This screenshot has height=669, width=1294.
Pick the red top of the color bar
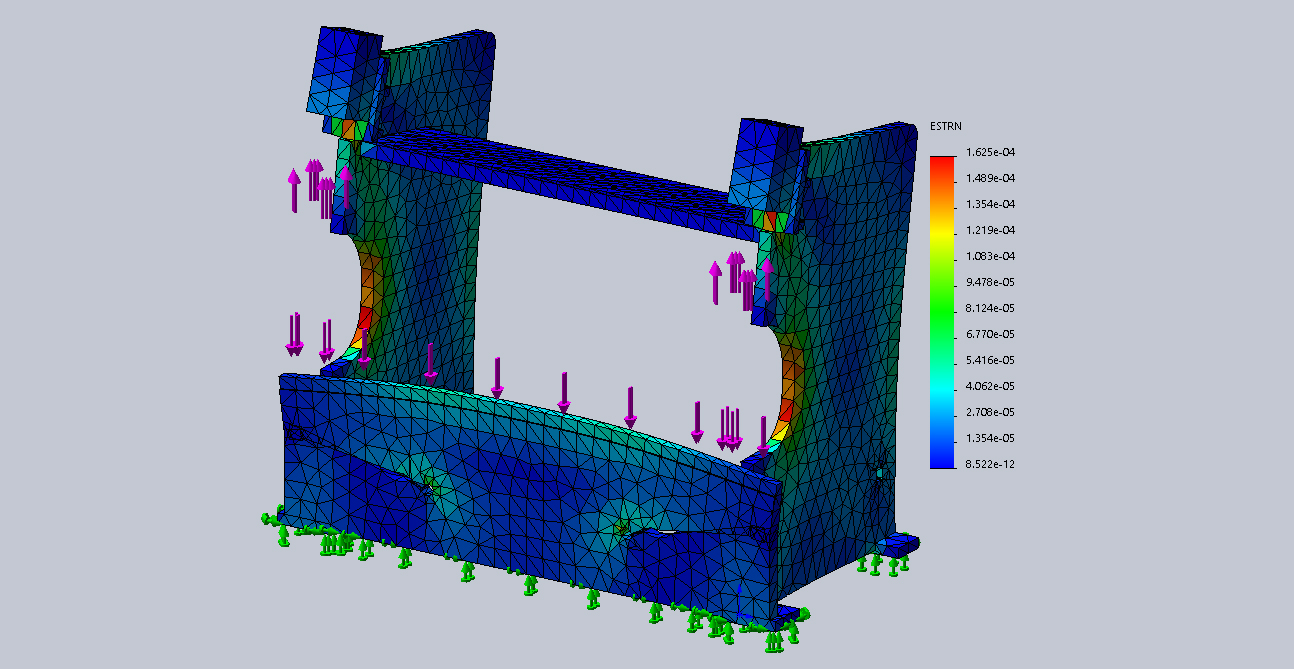point(942,162)
